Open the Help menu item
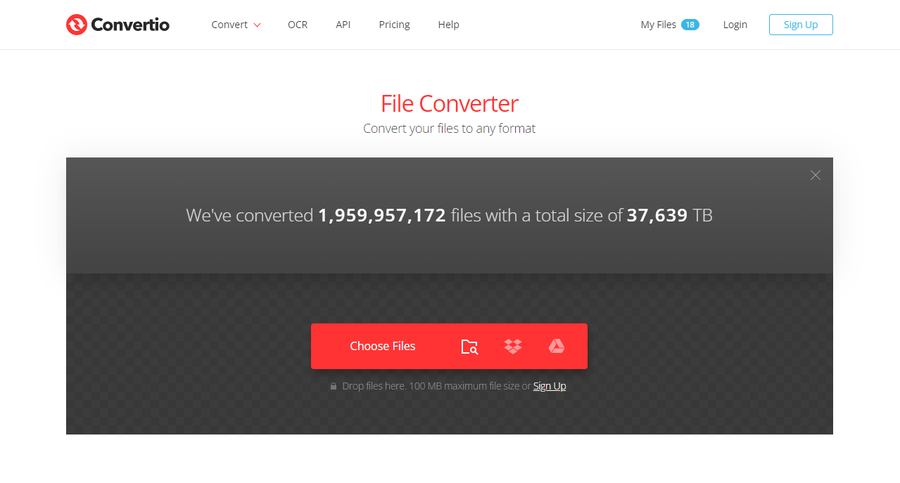 (448, 25)
